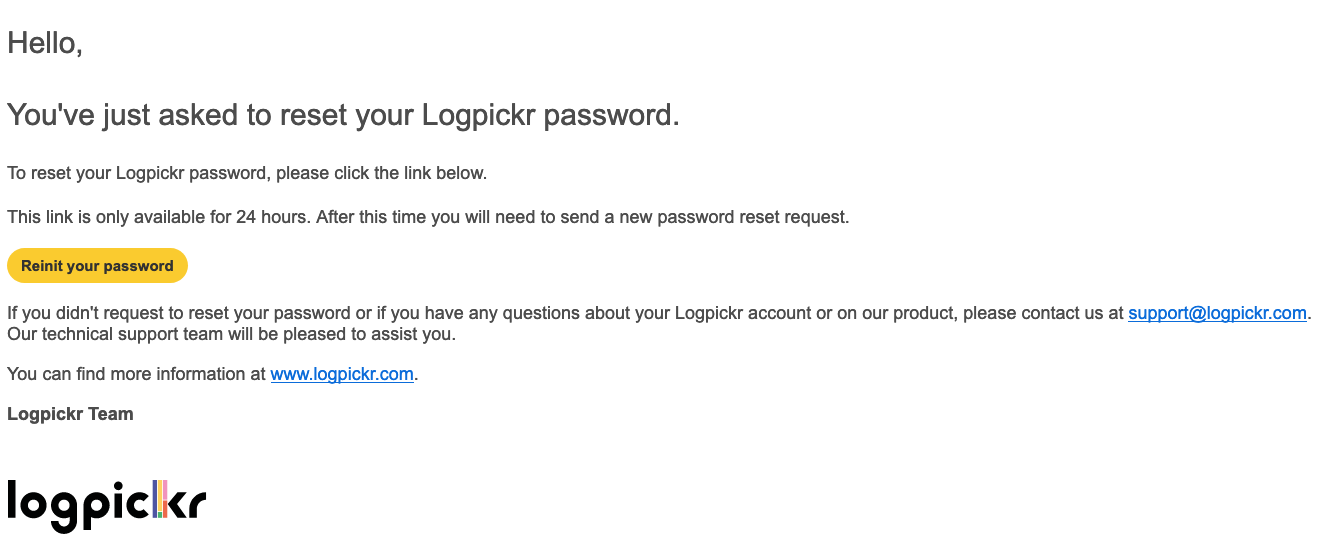This screenshot has height=555, width=1343.
Task: Click the 24 hours availability sentence
Action: [428, 217]
